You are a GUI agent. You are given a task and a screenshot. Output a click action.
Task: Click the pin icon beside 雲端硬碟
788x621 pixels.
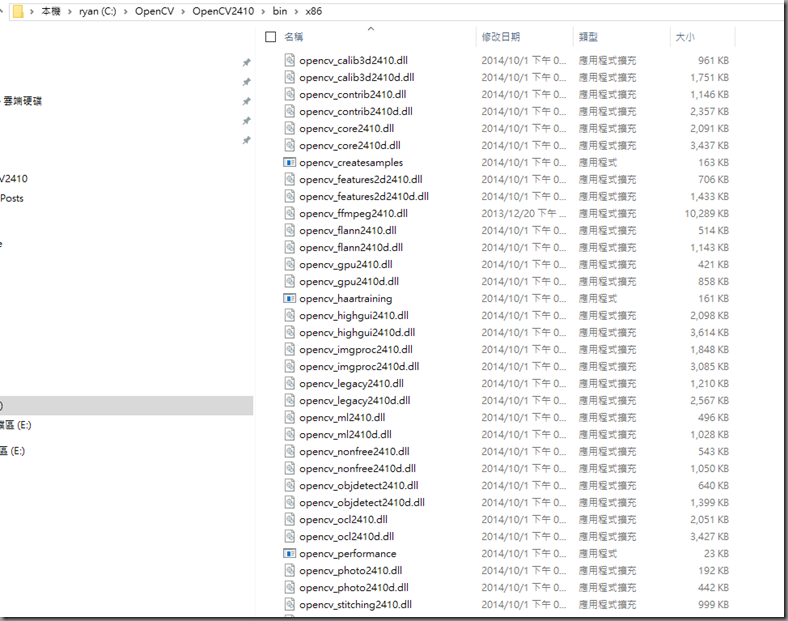click(x=246, y=101)
